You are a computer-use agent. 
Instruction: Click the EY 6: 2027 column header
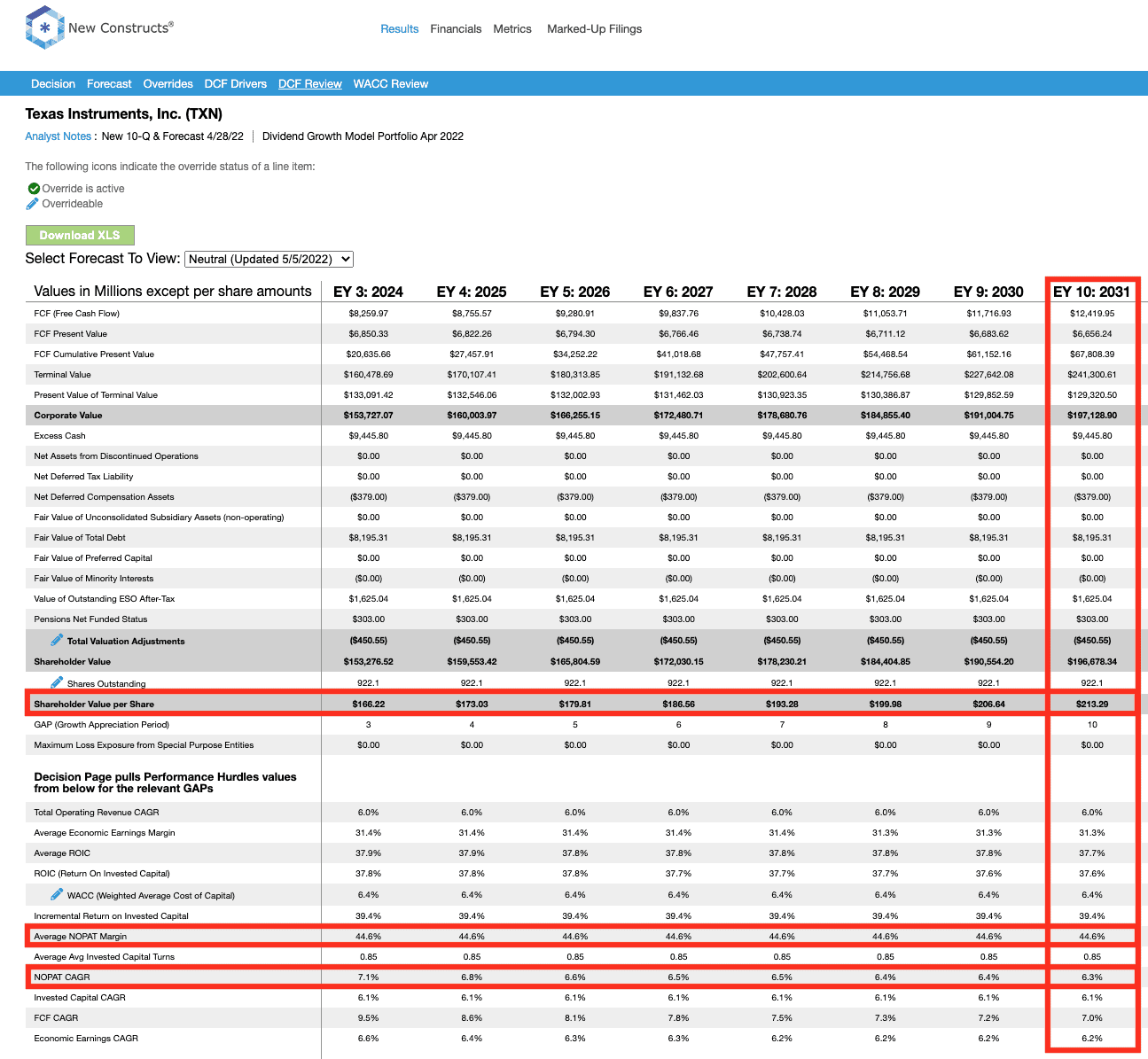click(x=678, y=292)
